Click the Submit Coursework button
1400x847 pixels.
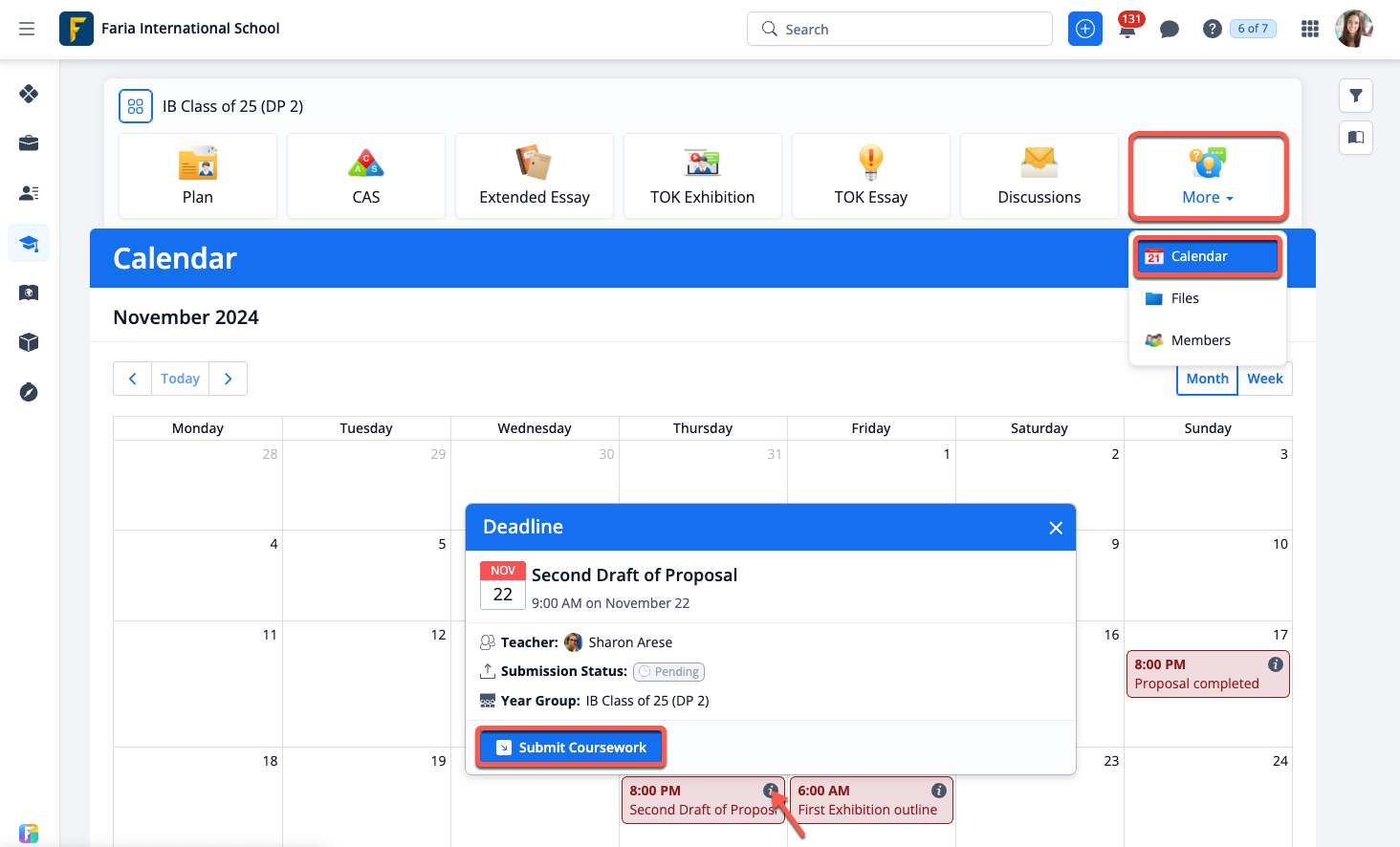pyautogui.click(x=571, y=748)
